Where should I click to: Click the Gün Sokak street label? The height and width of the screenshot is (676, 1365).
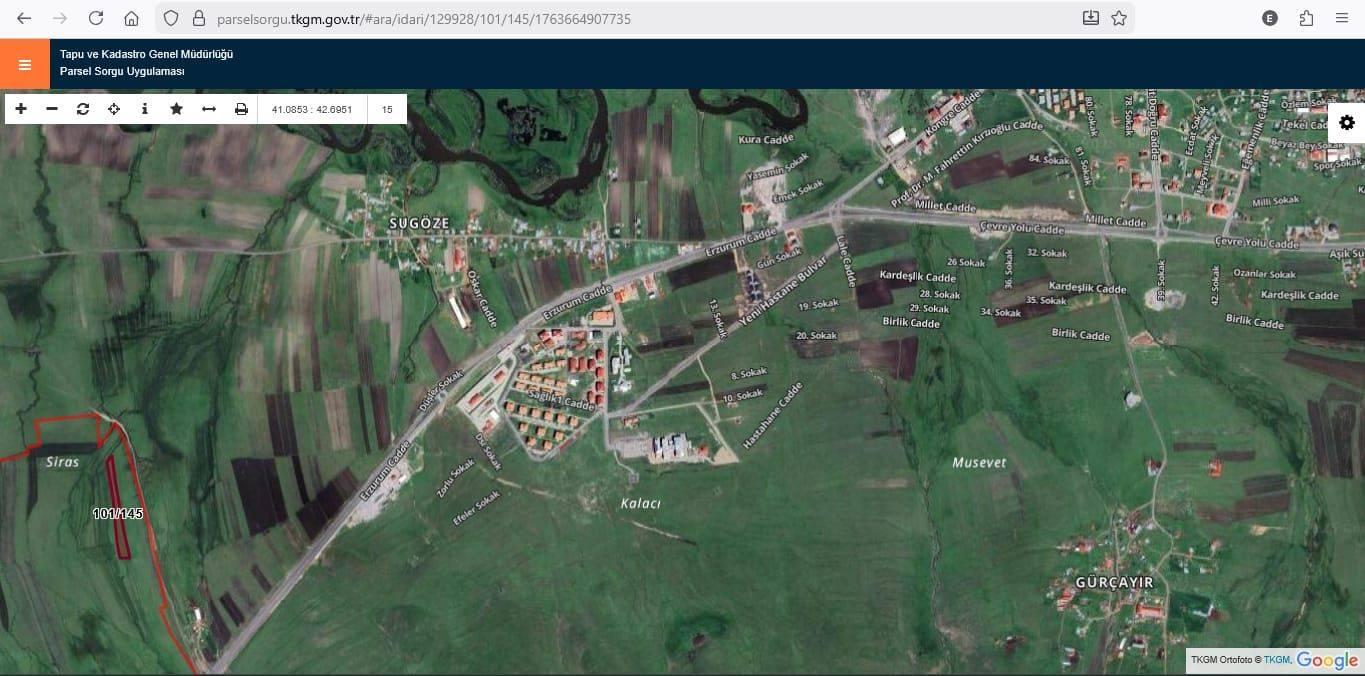tap(780, 259)
